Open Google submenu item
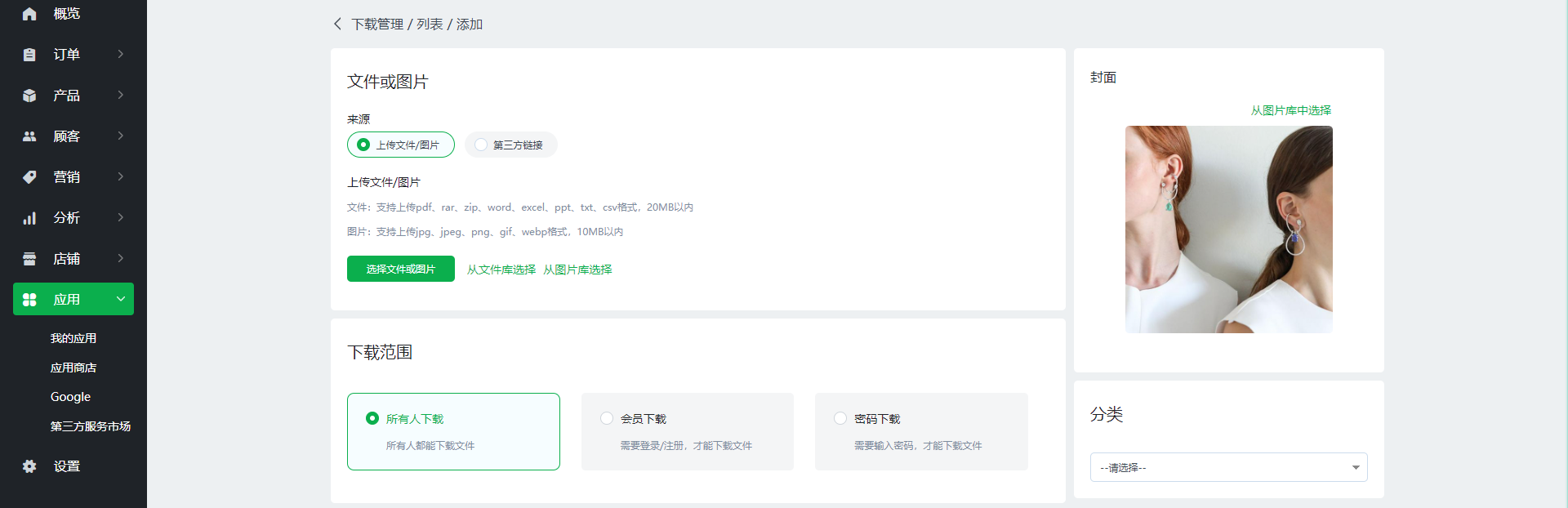The height and width of the screenshot is (508, 1568). [70, 397]
